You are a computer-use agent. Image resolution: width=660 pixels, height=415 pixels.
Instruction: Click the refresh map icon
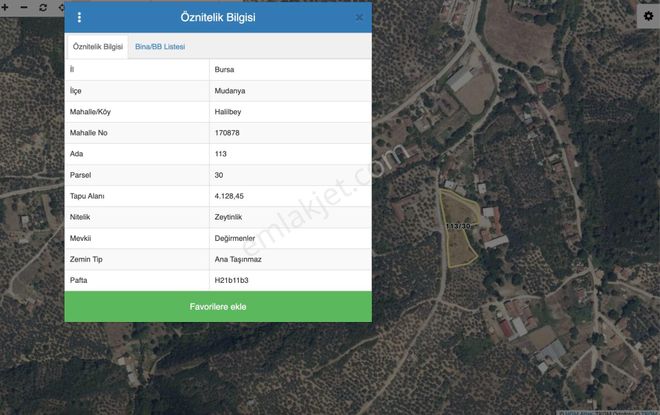[x=42, y=7]
